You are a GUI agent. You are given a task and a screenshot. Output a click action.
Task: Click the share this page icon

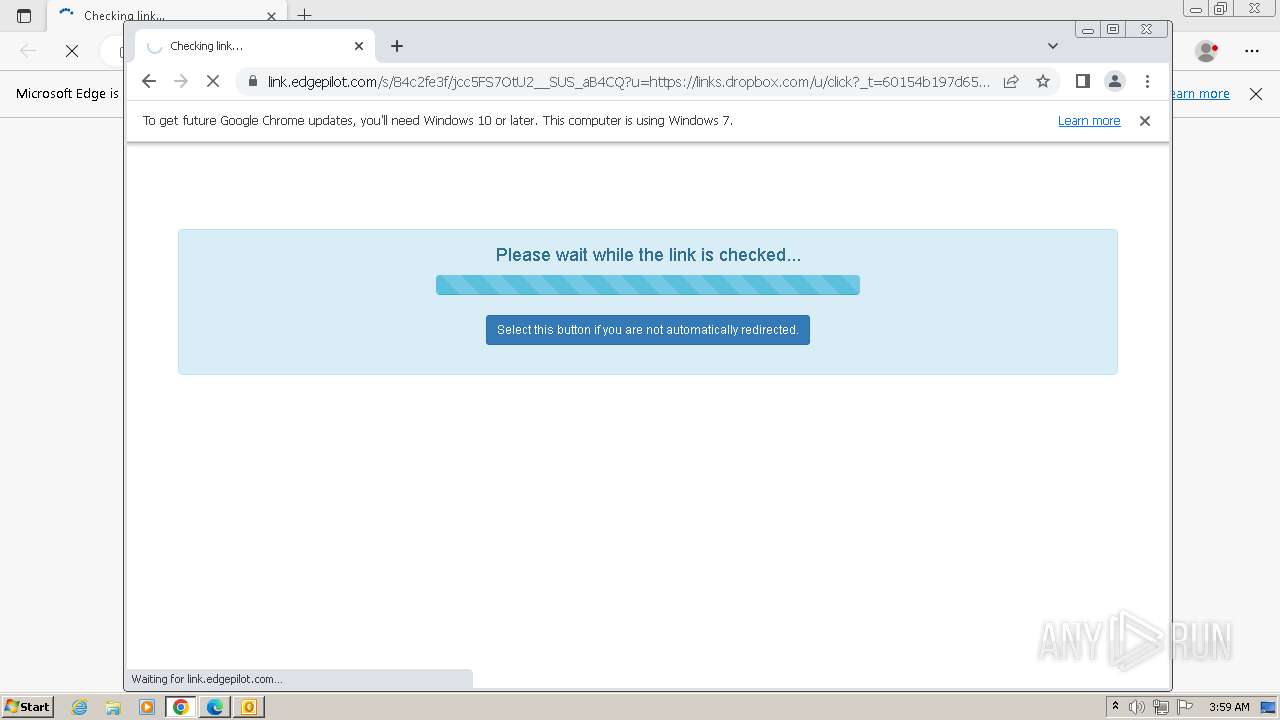1011,81
